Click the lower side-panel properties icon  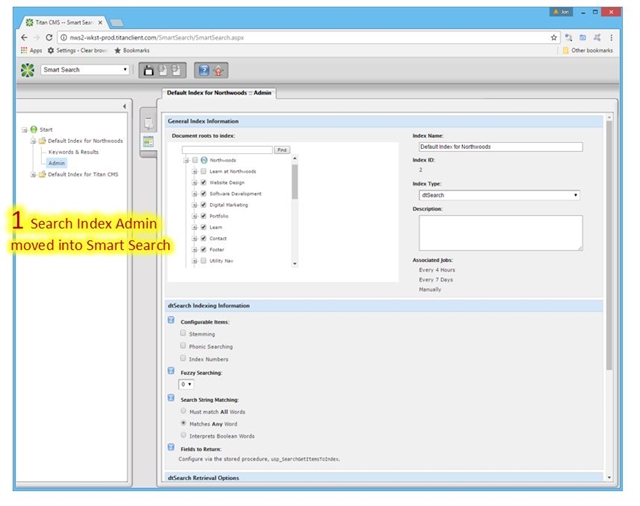coord(149,142)
